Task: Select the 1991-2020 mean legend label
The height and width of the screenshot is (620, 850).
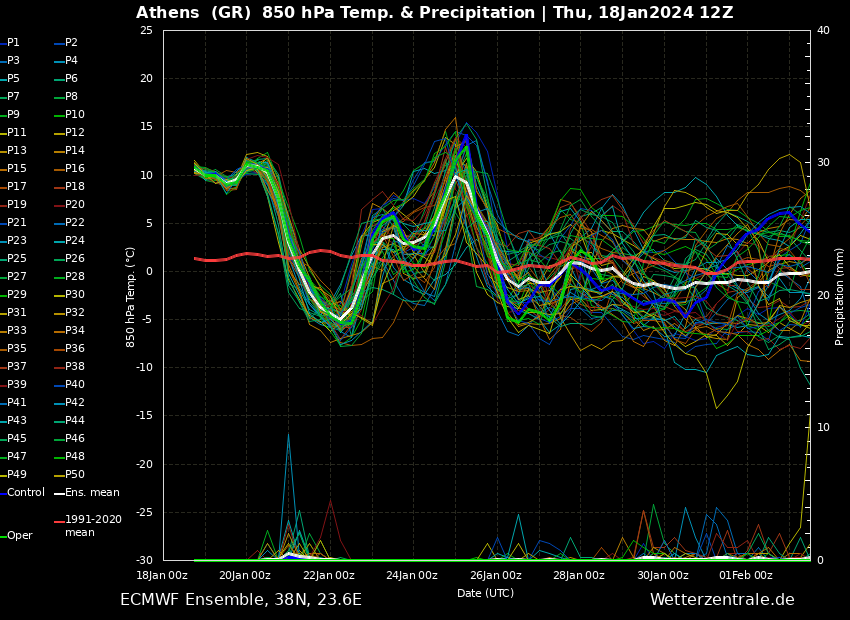Action: [93, 526]
